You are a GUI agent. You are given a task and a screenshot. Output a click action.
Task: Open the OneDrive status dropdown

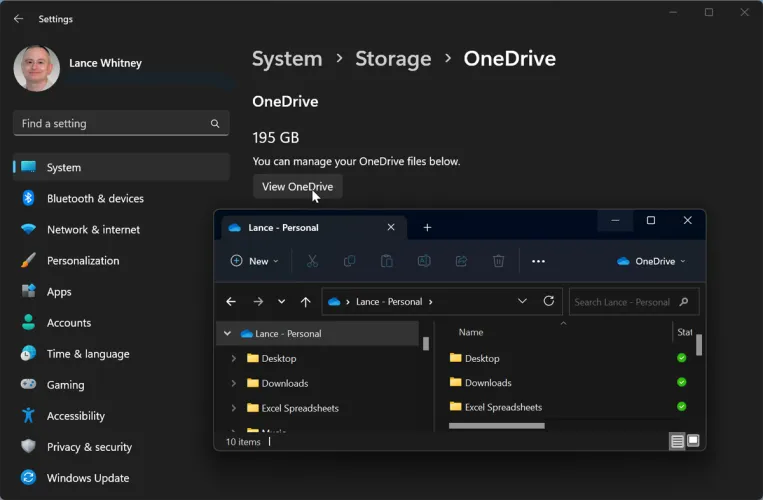[x=652, y=261]
